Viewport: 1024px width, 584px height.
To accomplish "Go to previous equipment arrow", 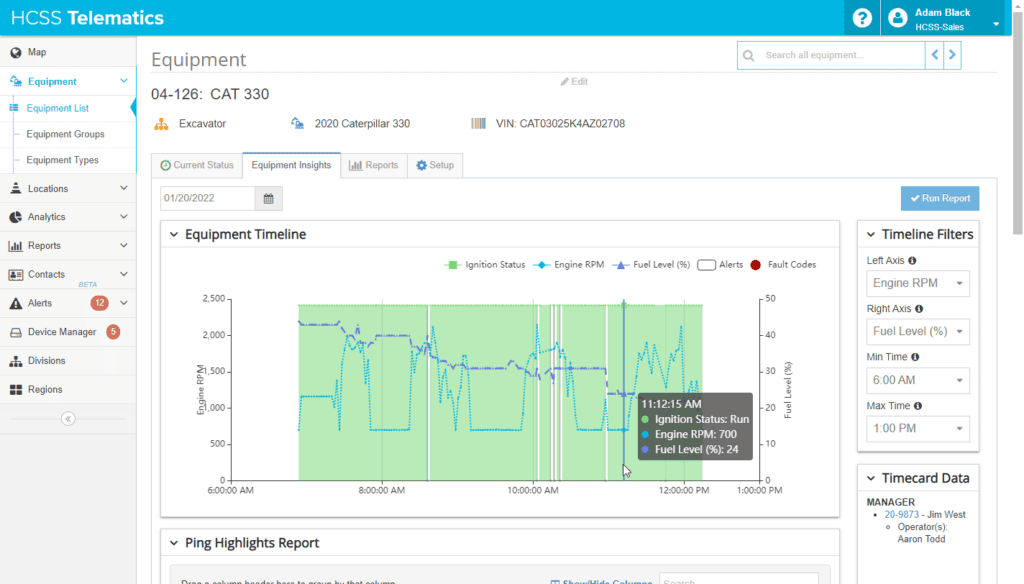I will pos(935,56).
